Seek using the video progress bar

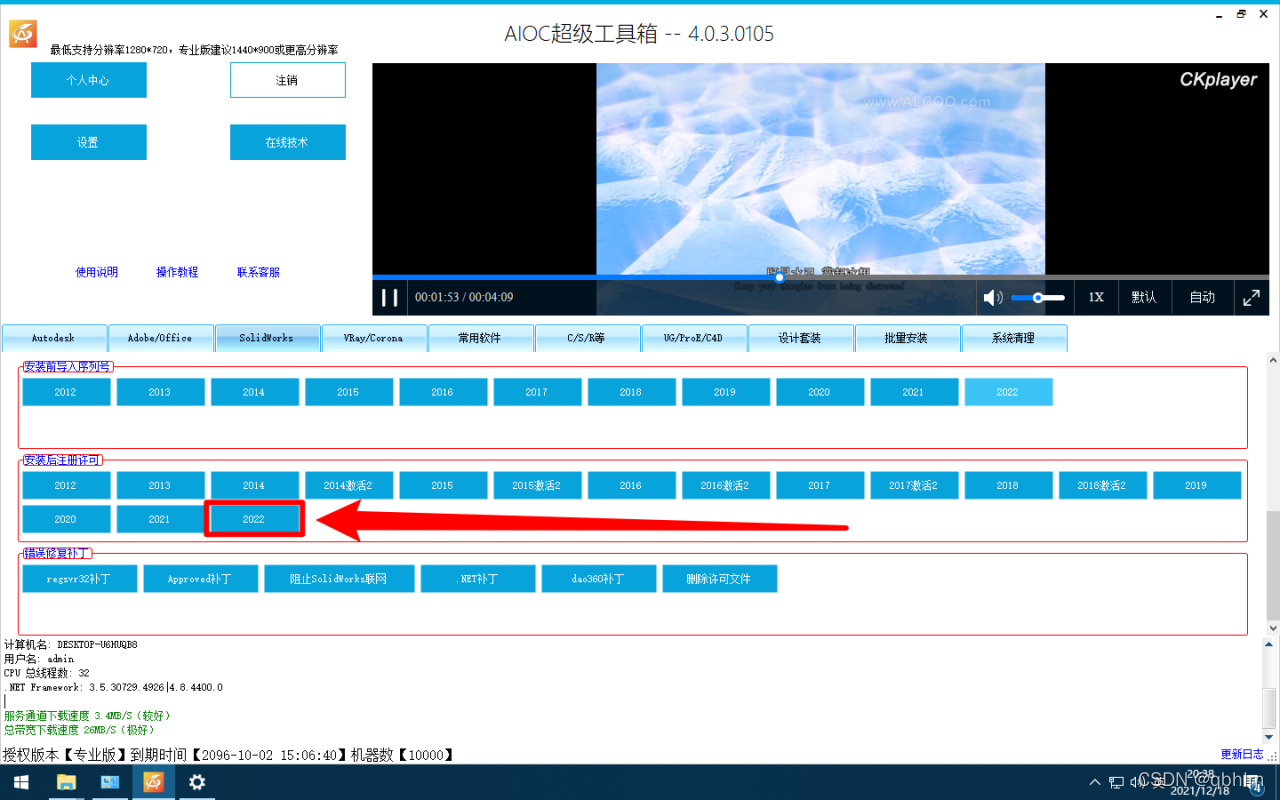(820, 277)
